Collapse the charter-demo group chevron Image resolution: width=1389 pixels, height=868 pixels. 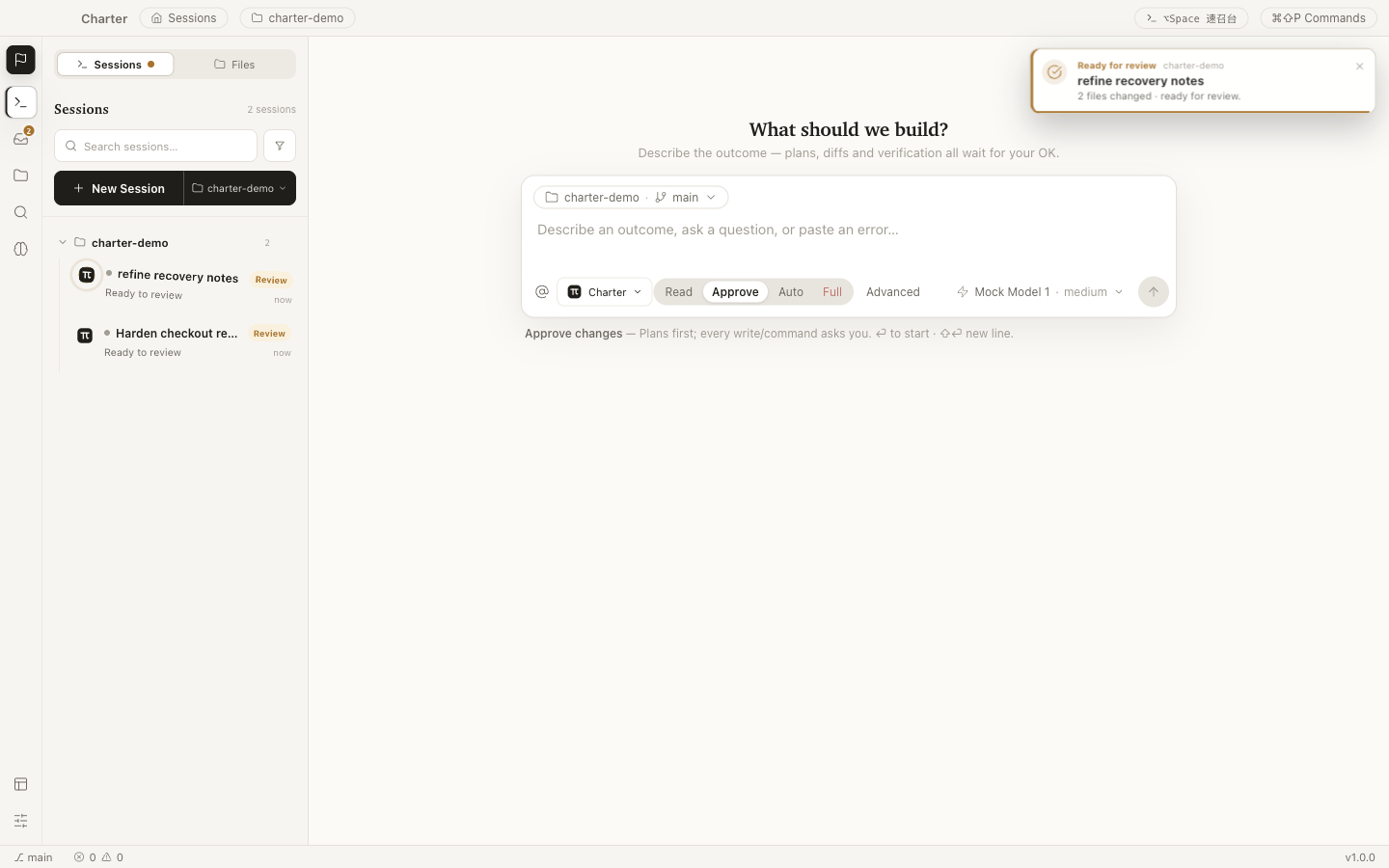coord(63,243)
